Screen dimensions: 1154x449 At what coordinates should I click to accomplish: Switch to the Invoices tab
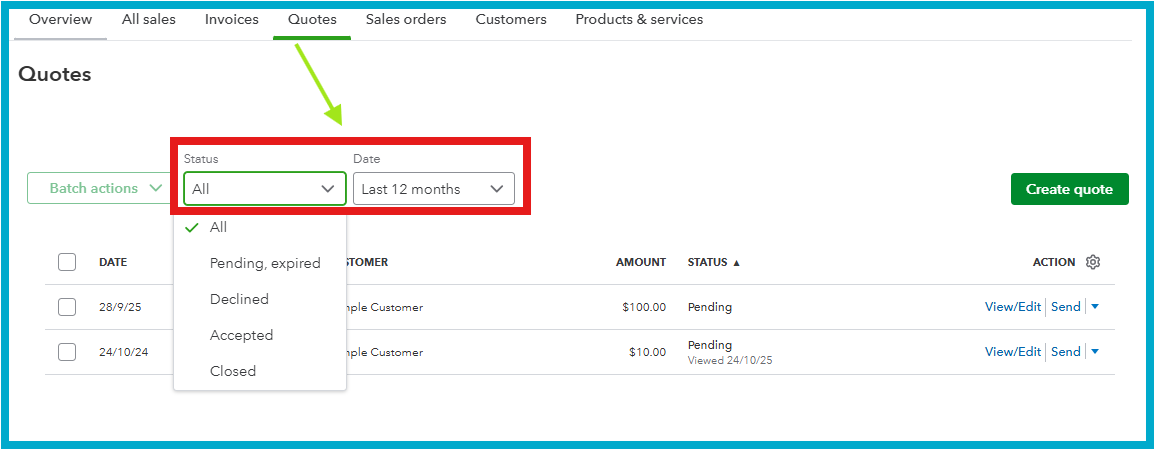point(231,19)
